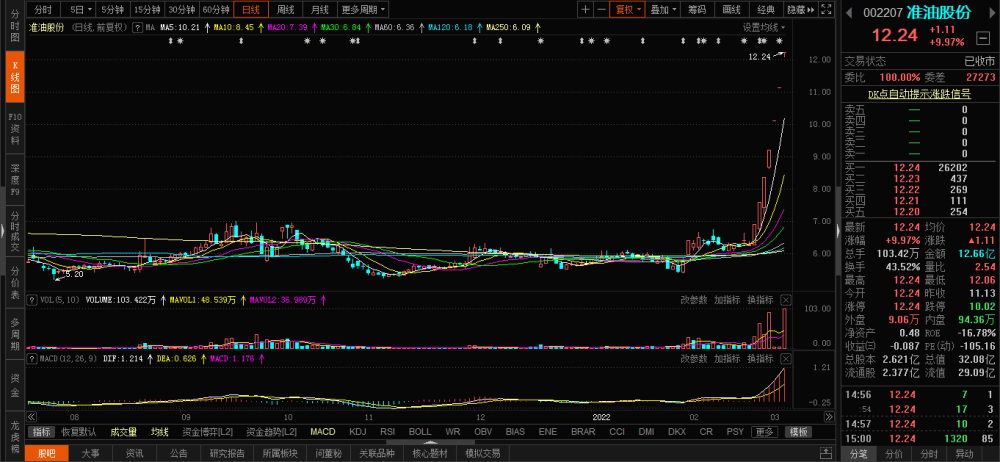Image resolution: width=1000 pixels, height=462 pixels.
Task: Open 更多 indicators list
Action: [763, 432]
